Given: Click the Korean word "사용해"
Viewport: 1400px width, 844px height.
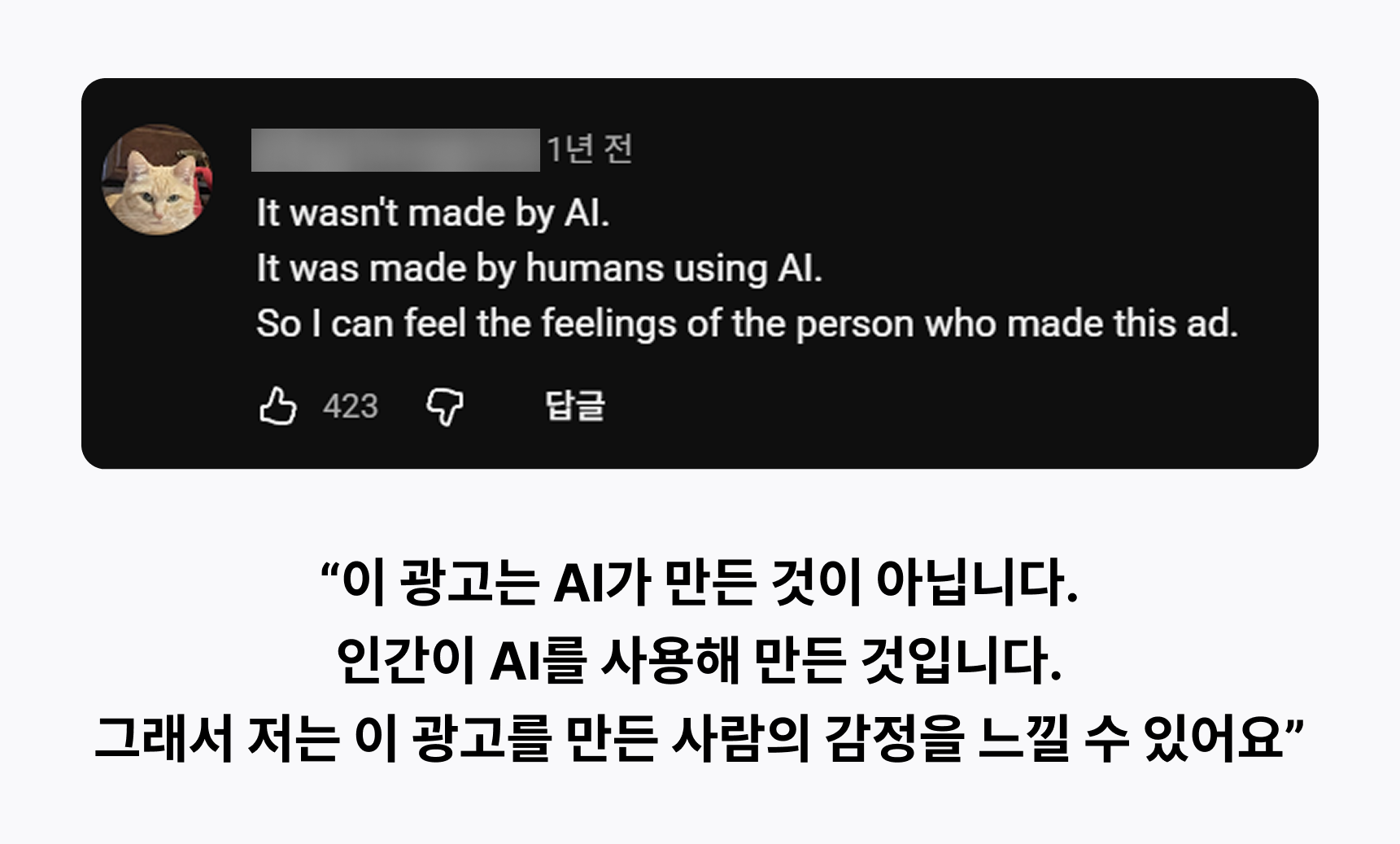Looking at the screenshot, I should coord(670,661).
